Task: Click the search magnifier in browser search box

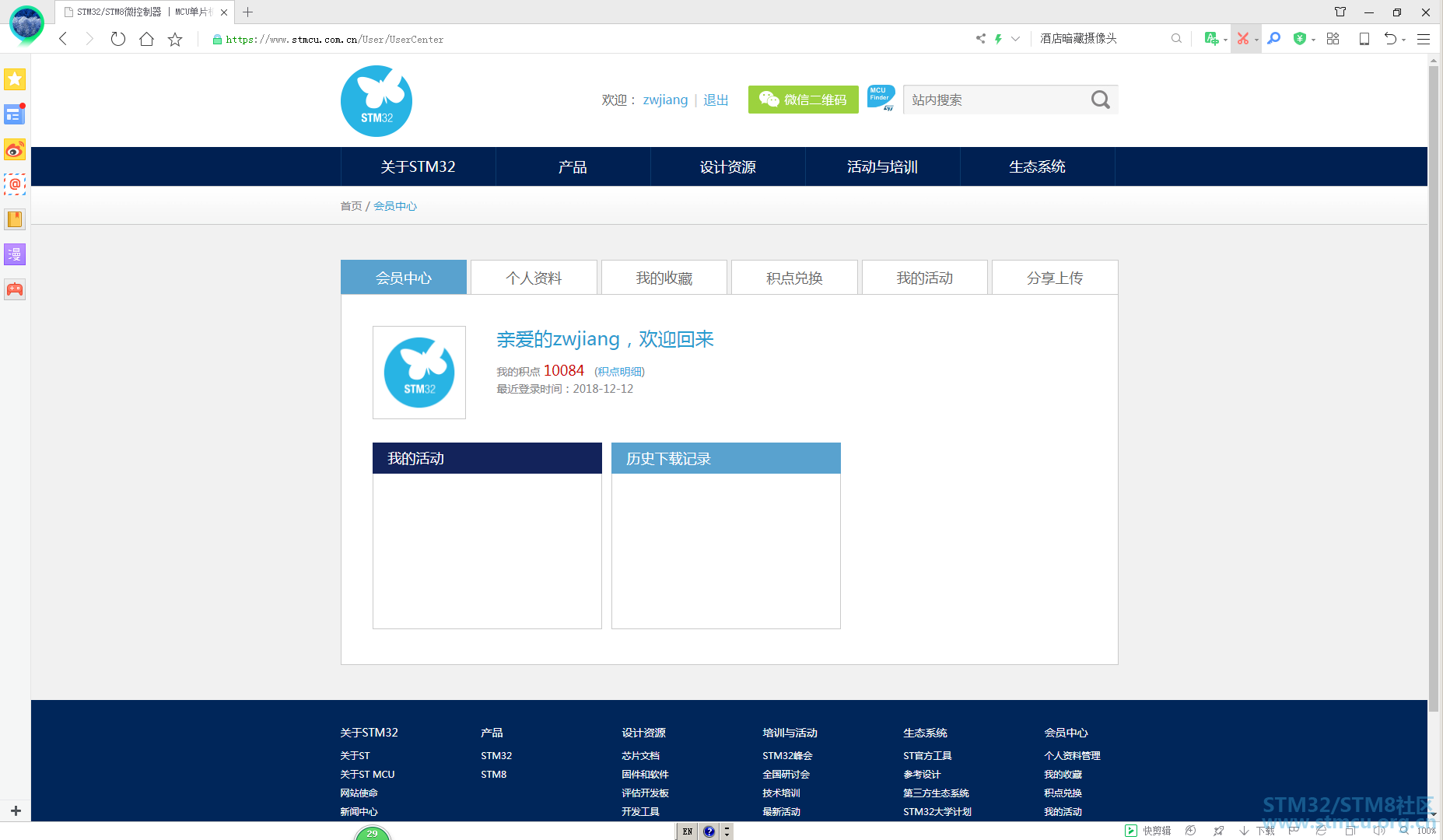Action: tap(1176, 38)
